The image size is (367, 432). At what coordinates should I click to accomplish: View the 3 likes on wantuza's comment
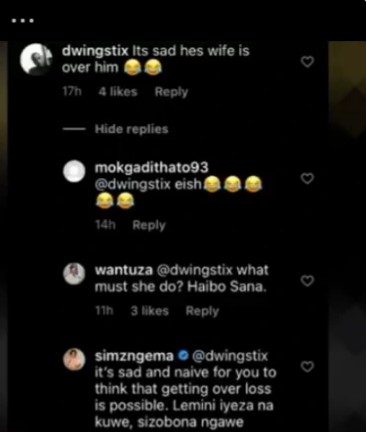tap(150, 311)
